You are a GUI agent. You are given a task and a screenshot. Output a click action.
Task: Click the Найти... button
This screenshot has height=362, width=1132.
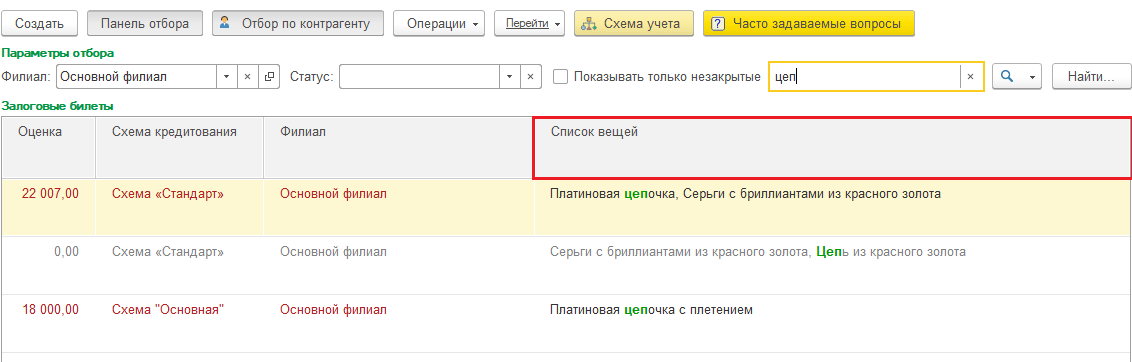pos(1091,77)
